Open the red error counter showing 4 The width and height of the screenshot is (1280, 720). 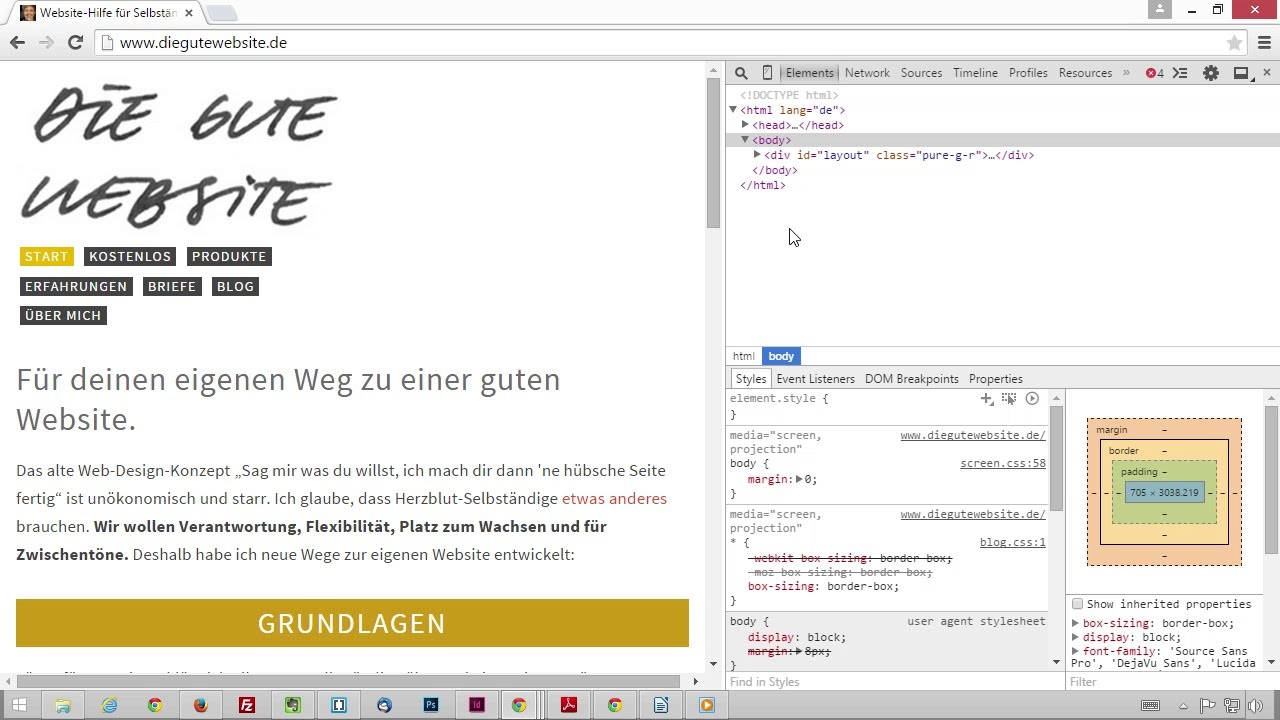pos(1155,73)
